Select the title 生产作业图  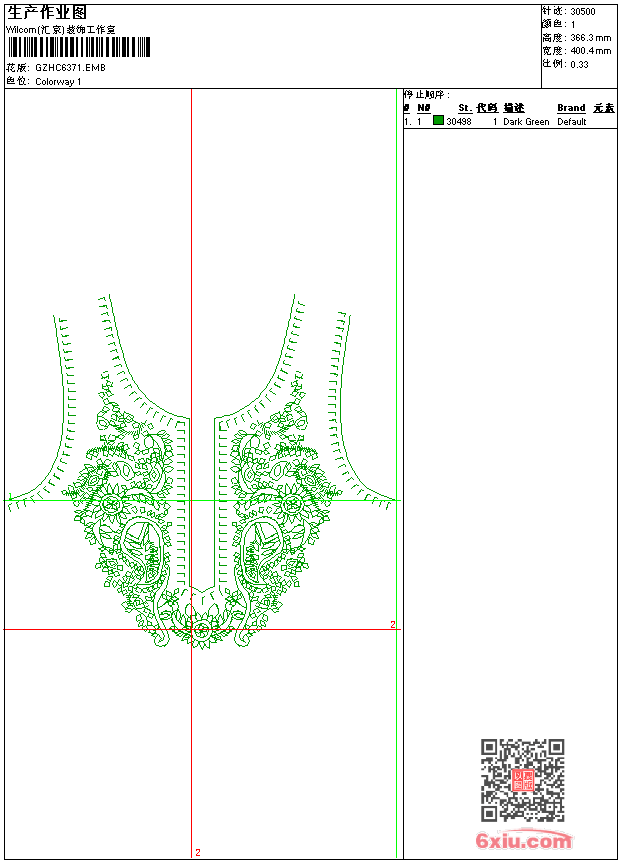pyautogui.click(x=47, y=13)
